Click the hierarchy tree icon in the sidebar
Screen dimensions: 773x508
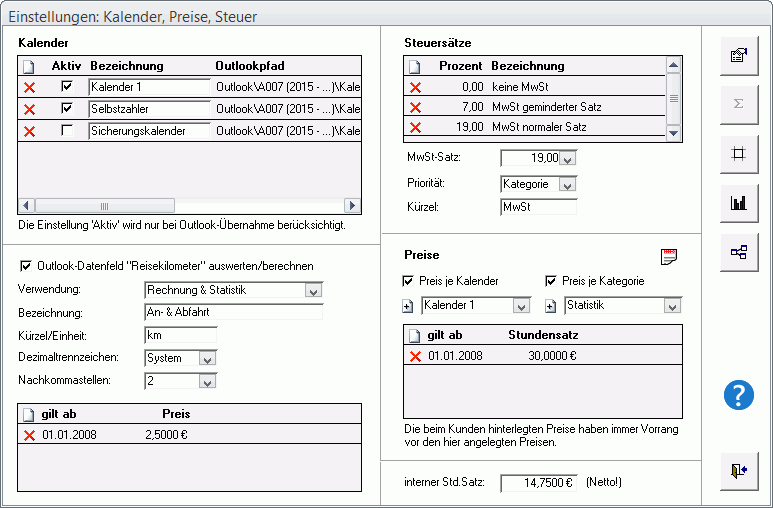[x=738, y=252]
